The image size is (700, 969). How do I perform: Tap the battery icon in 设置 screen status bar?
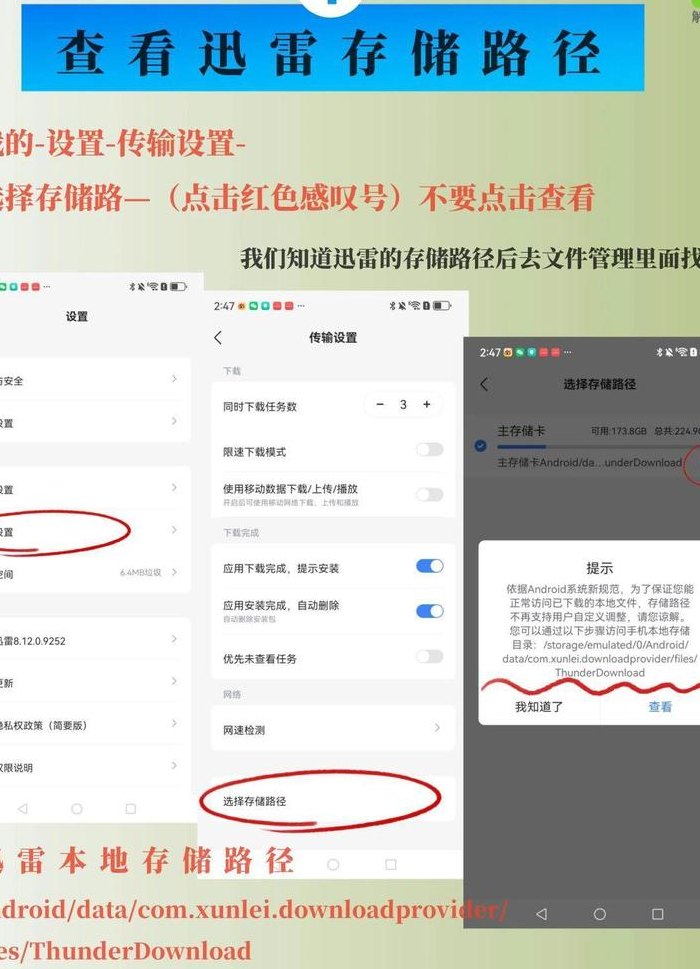pyautogui.click(x=178, y=286)
